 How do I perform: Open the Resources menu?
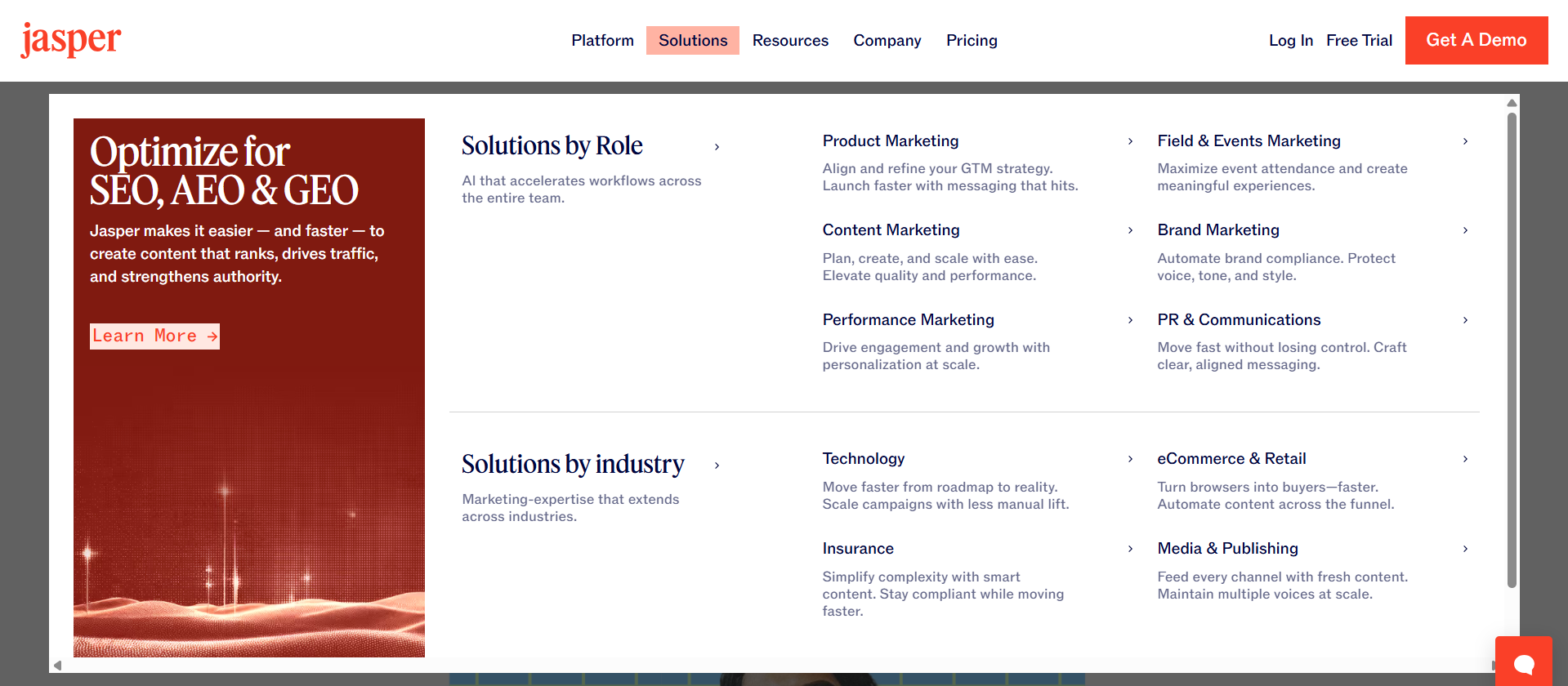click(x=790, y=41)
